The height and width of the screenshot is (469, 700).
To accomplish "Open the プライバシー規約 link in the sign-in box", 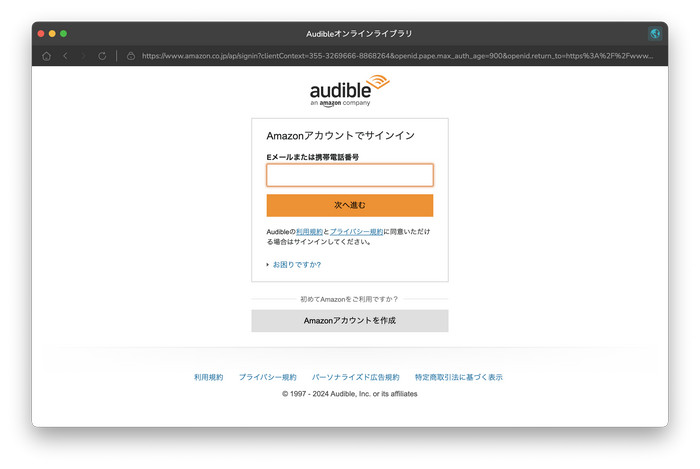I will click(x=356, y=232).
